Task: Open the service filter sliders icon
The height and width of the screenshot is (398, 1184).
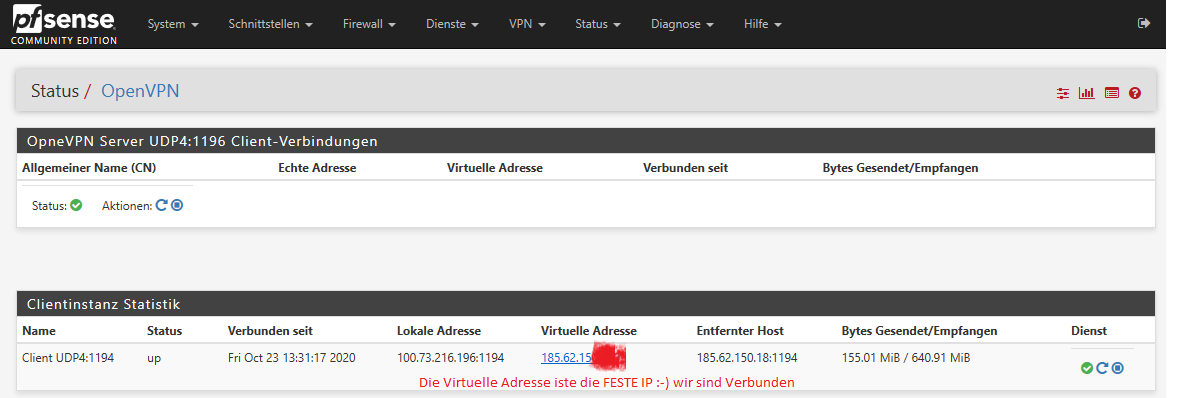Action: pyautogui.click(x=1063, y=94)
